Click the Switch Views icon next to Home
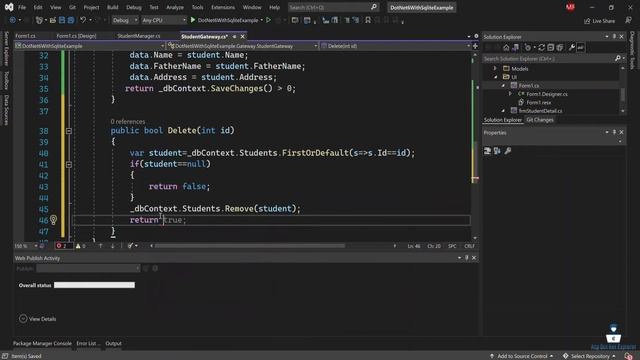 (x=516, y=47)
